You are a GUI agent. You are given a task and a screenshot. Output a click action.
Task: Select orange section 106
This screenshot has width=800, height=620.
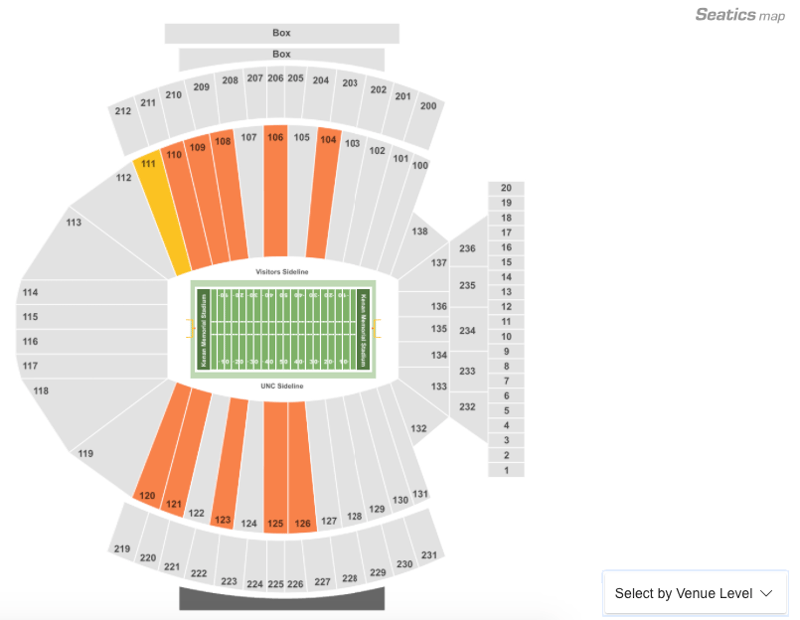click(276, 190)
